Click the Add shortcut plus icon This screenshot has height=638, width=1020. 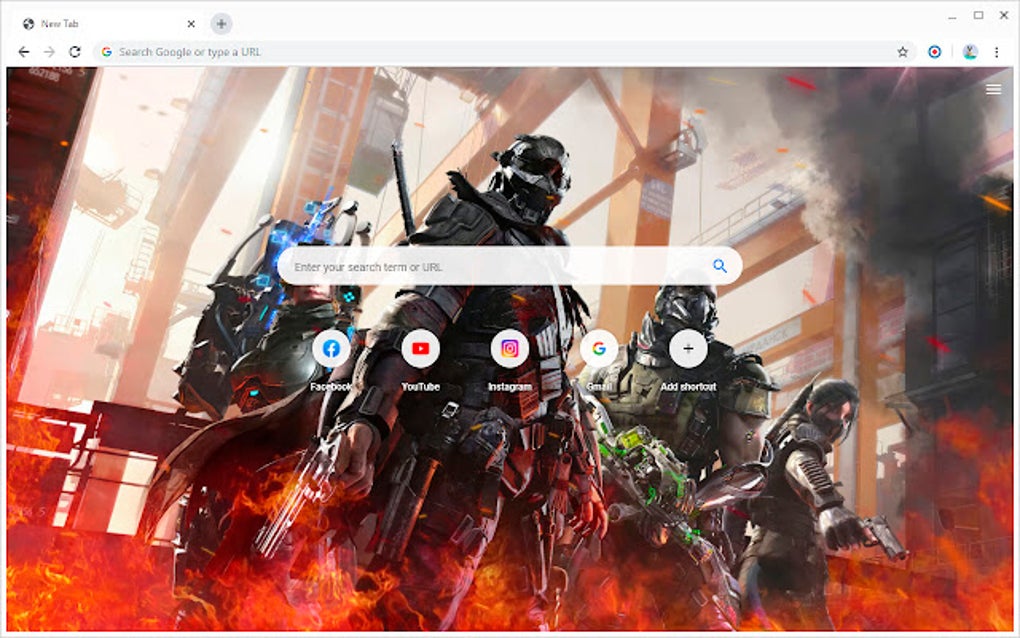687,348
